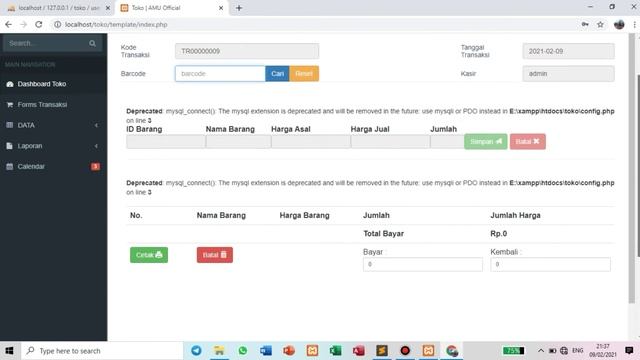Open the Calendar sidebar item

click(53, 167)
